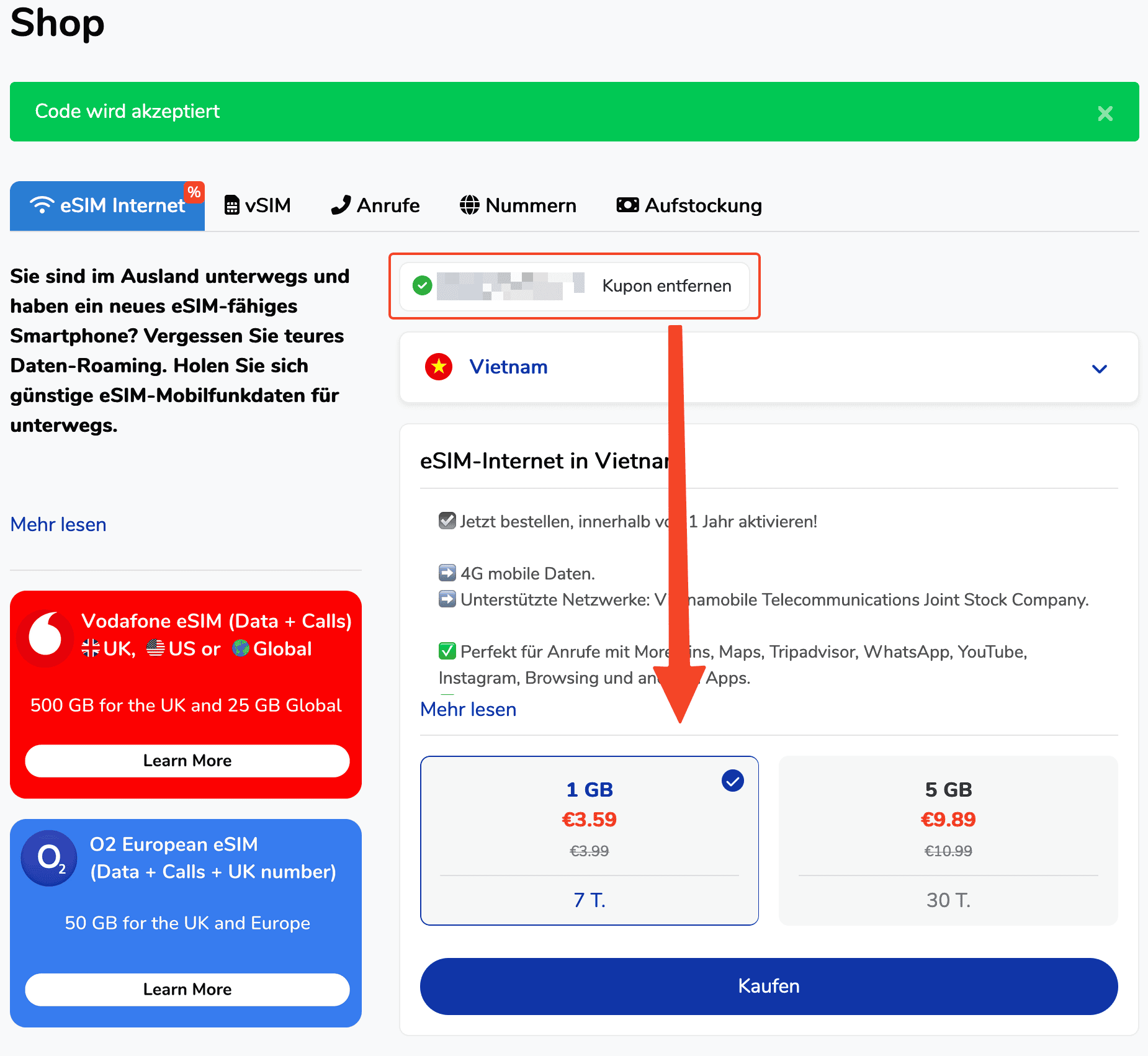Expand 'Mehr lesen' below left intro text
1148x1056 pixels.
(x=58, y=524)
